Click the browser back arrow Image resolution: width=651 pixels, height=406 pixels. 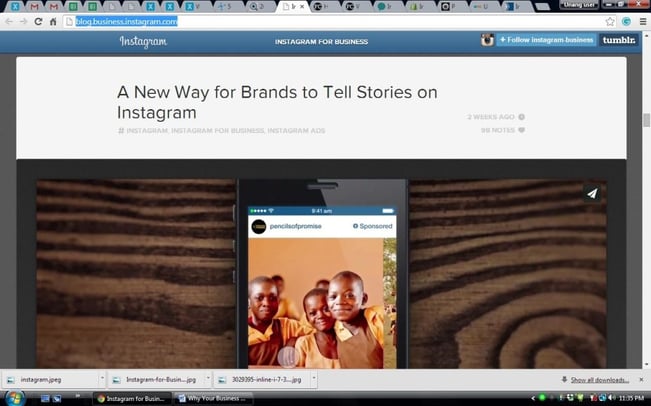(9, 21)
